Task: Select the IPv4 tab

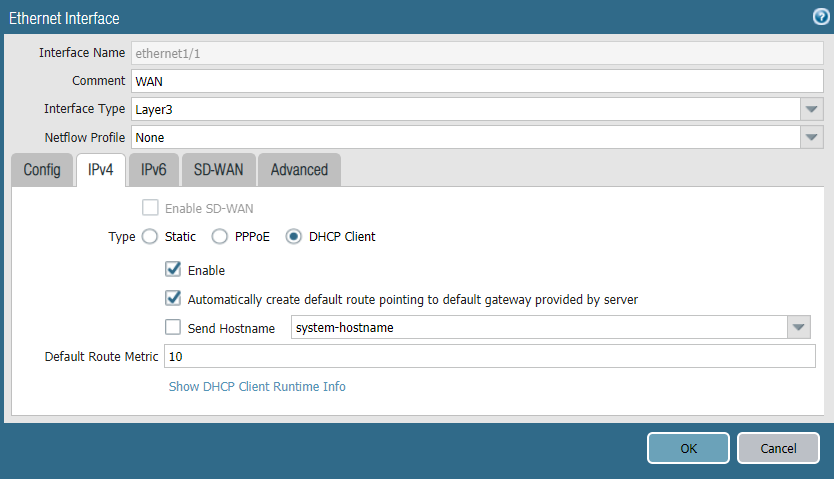Action: (x=101, y=170)
